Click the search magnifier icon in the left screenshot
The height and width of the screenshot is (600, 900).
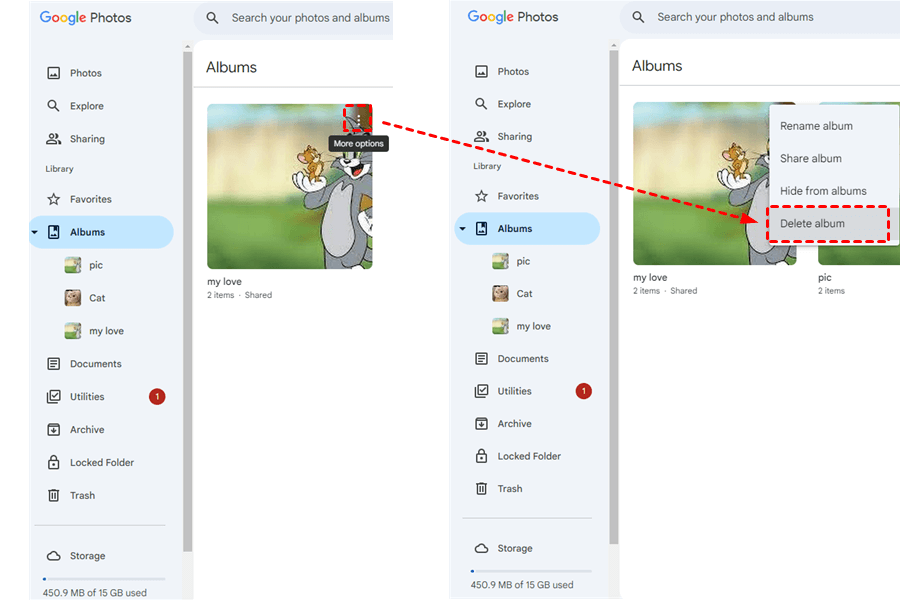pos(212,18)
